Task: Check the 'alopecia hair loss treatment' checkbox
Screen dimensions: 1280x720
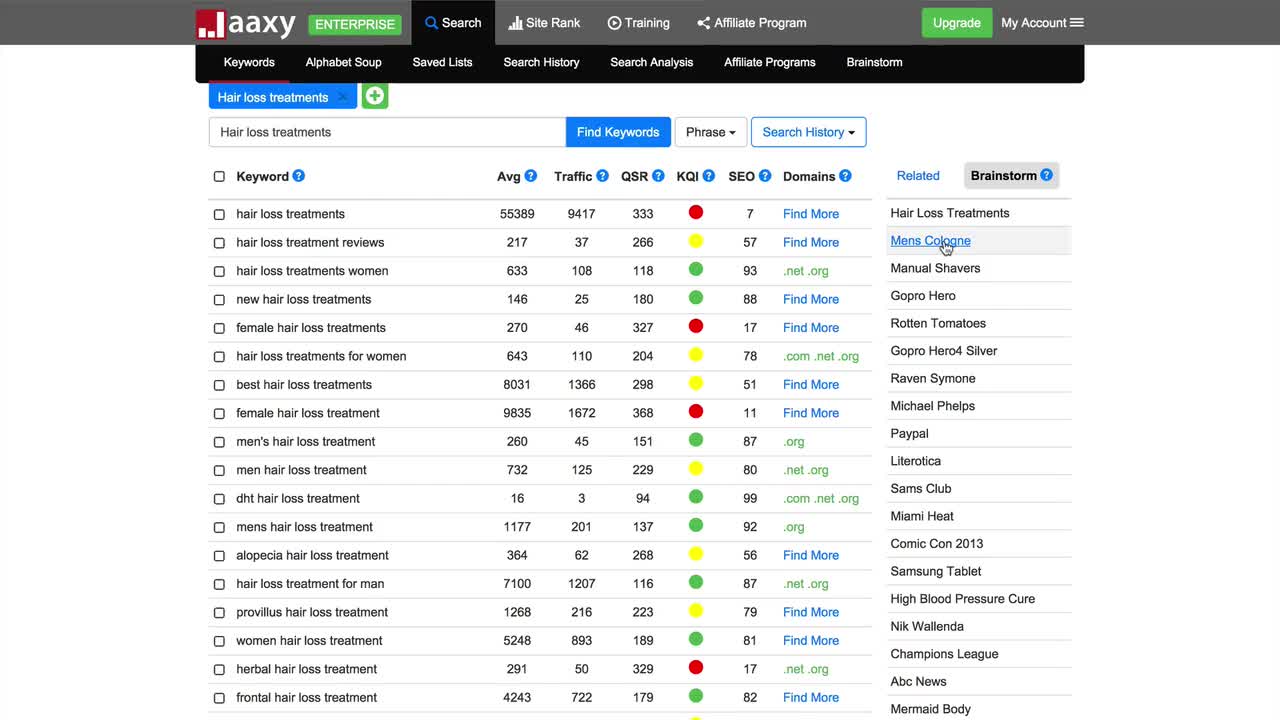Action: pos(219,555)
